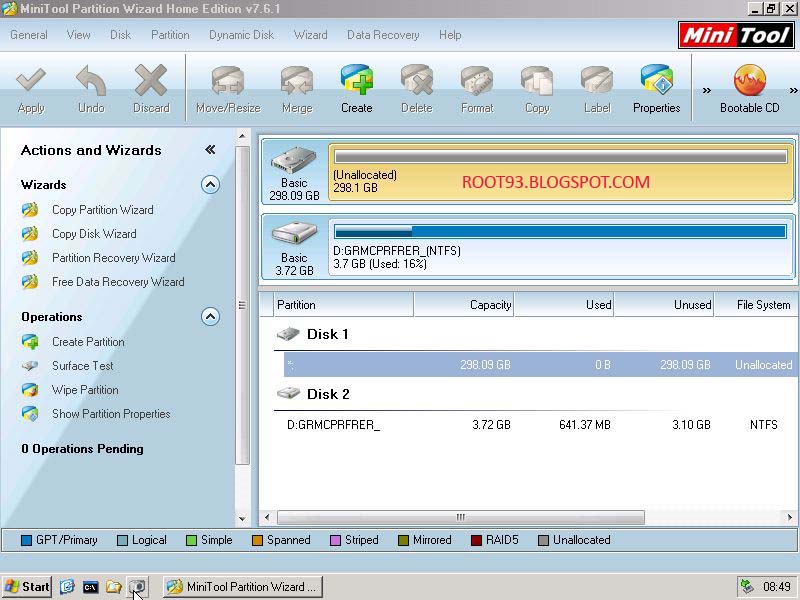Click the Discard X toolbar icon
Screen dimensions: 800x600
(x=151, y=81)
